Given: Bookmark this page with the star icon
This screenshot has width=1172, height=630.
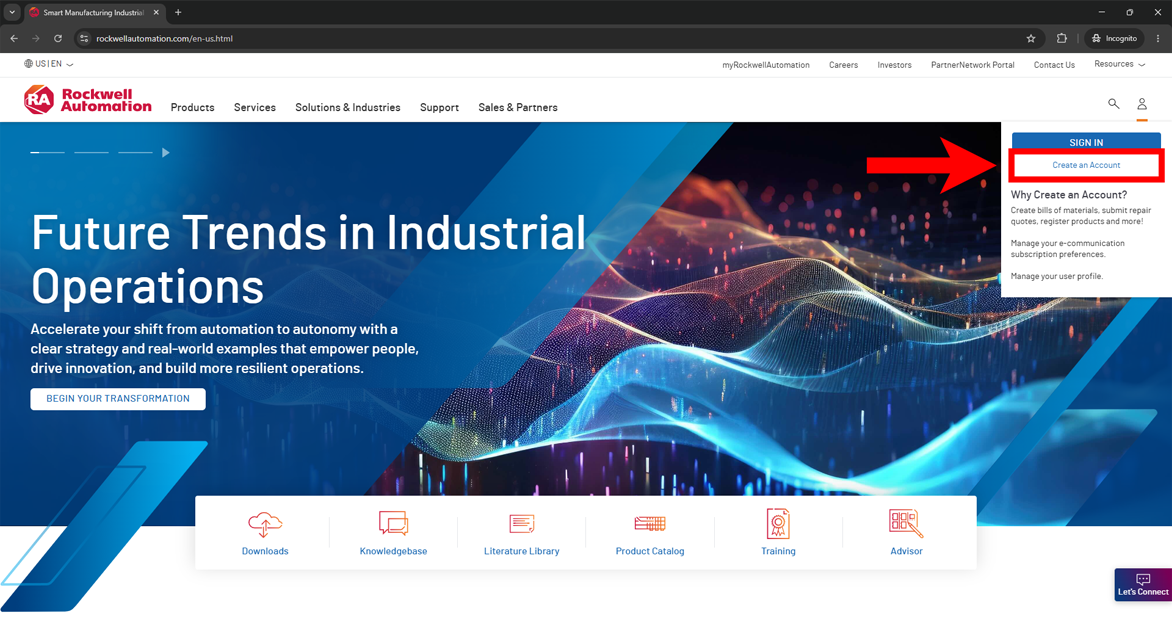Looking at the screenshot, I should point(1031,38).
